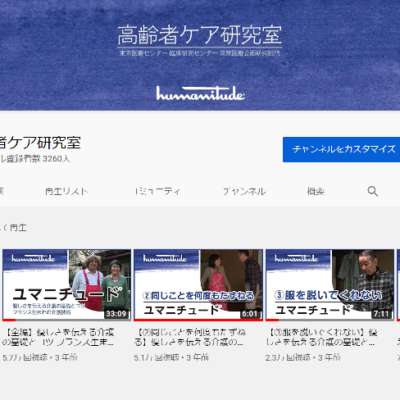Switch to the チャンネル tab
400x400 pixels.
click(244, 191)
